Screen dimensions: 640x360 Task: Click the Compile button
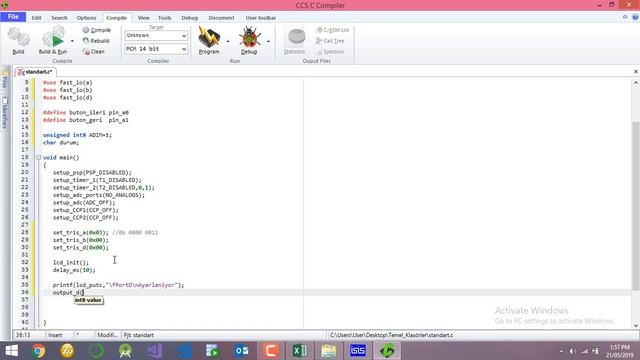pos(97,30)
